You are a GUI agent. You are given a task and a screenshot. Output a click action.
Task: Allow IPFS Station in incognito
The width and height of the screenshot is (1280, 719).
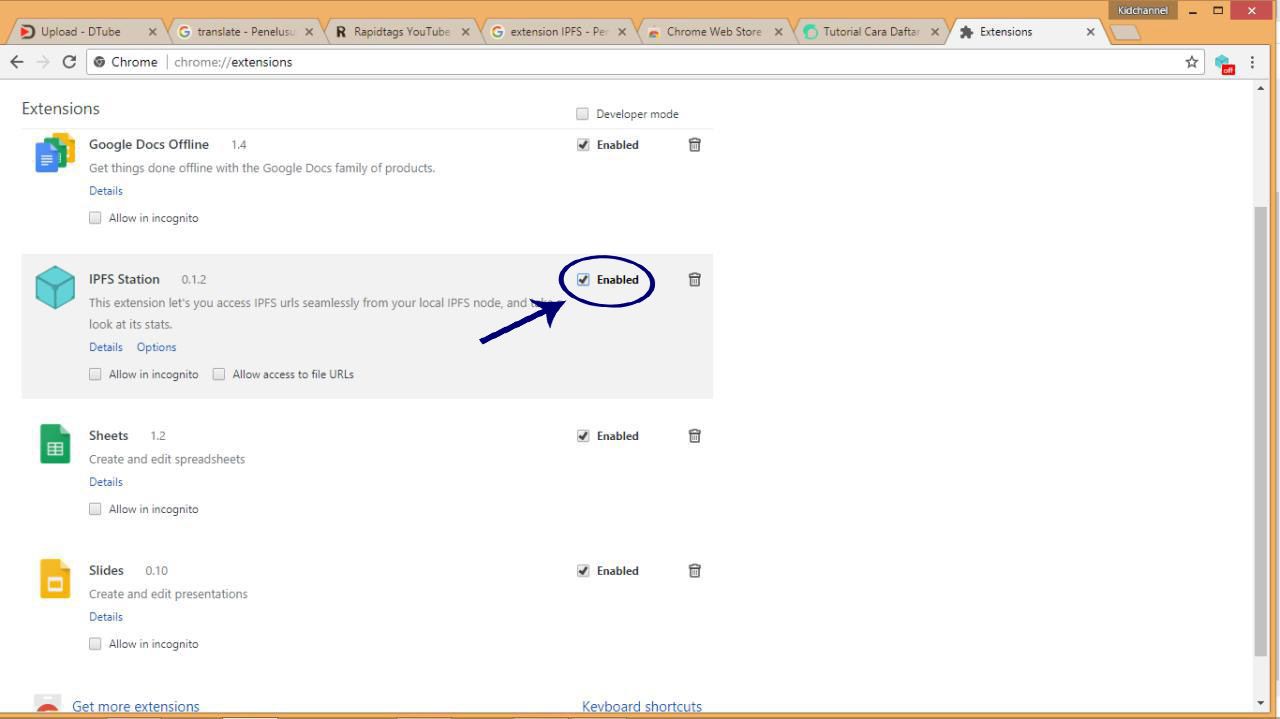coord(95,375)
